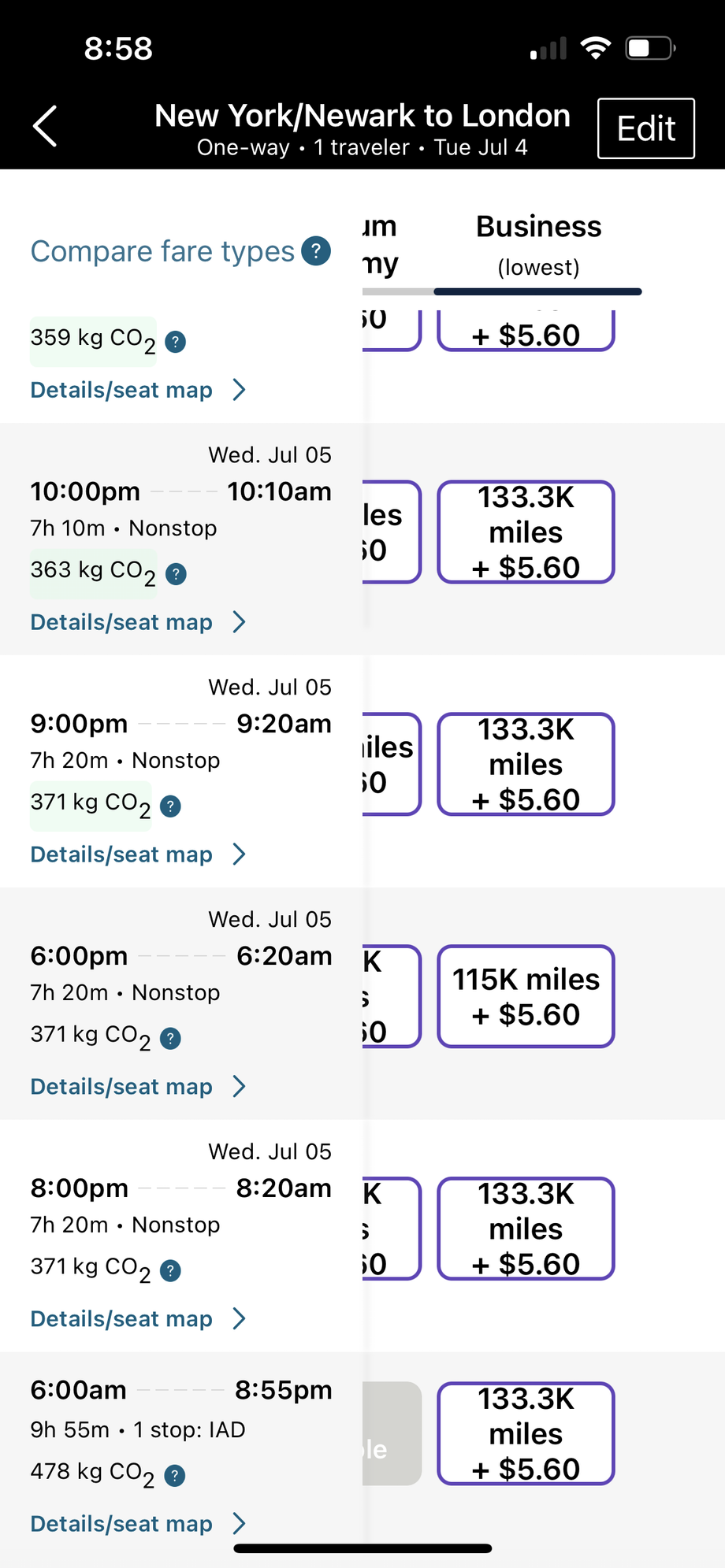This screenshot has height=1568, width=725.
Task: Select 115K miles Business fare for 6:00pm flight
Action: 526,996
